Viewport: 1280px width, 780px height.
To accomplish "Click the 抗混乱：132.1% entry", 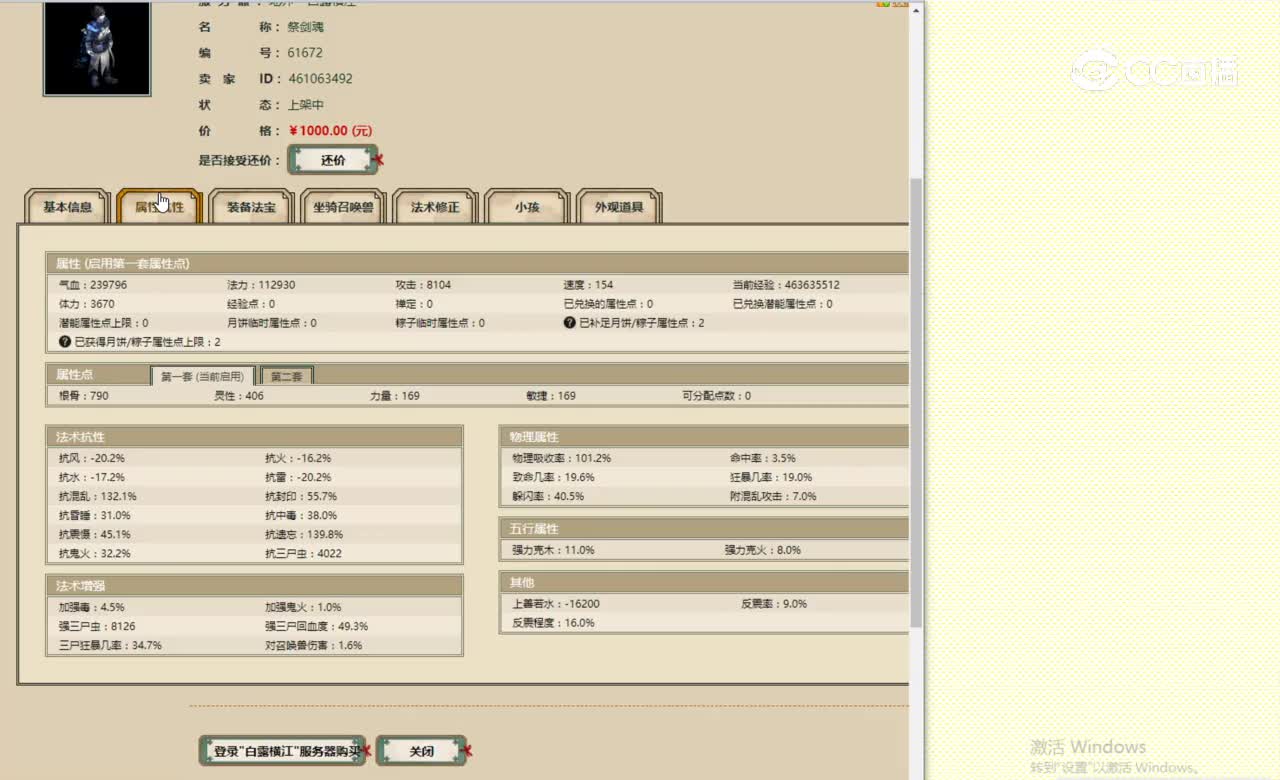I will click(x=98, y=496).
